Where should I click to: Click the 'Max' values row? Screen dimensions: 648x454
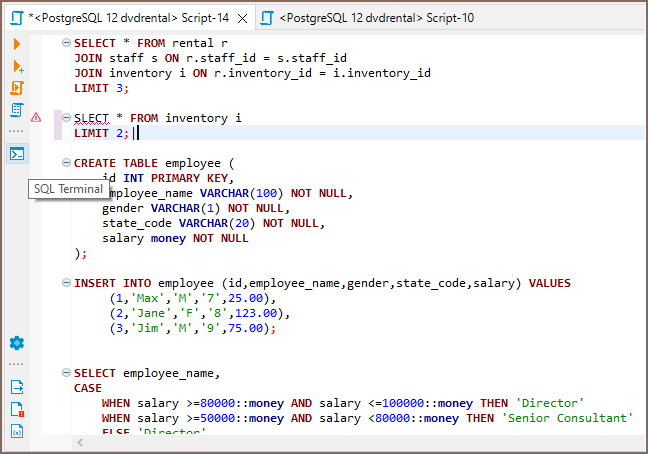(193, 298)
